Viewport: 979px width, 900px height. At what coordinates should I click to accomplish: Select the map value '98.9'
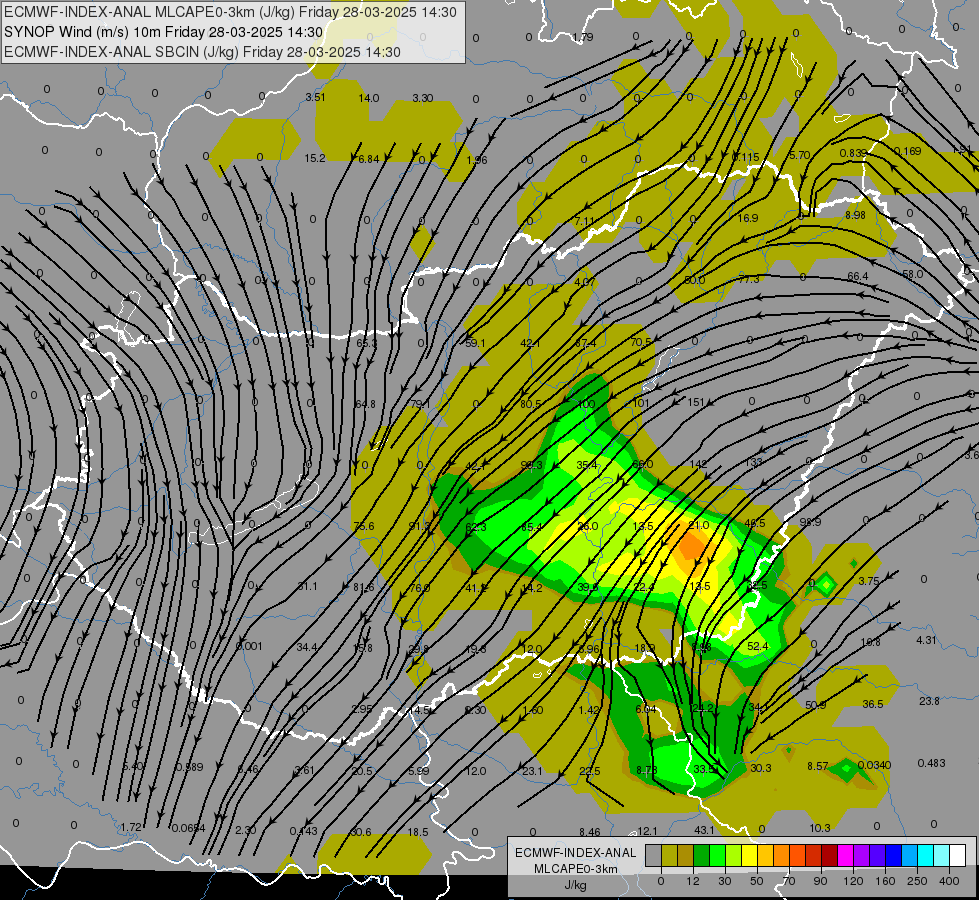tap(810, 522)
